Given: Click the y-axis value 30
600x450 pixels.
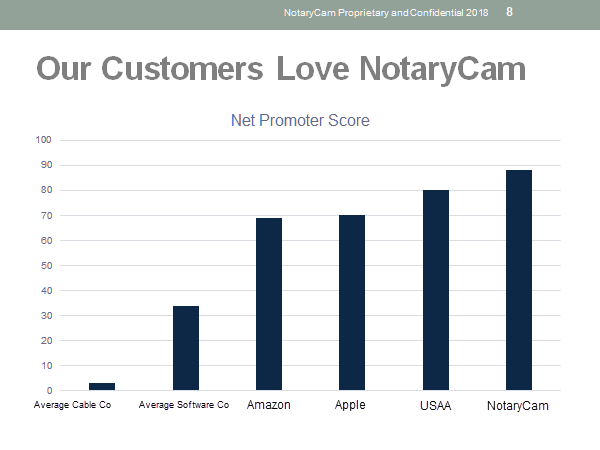Looking at the screenshot, I should 46,316.
